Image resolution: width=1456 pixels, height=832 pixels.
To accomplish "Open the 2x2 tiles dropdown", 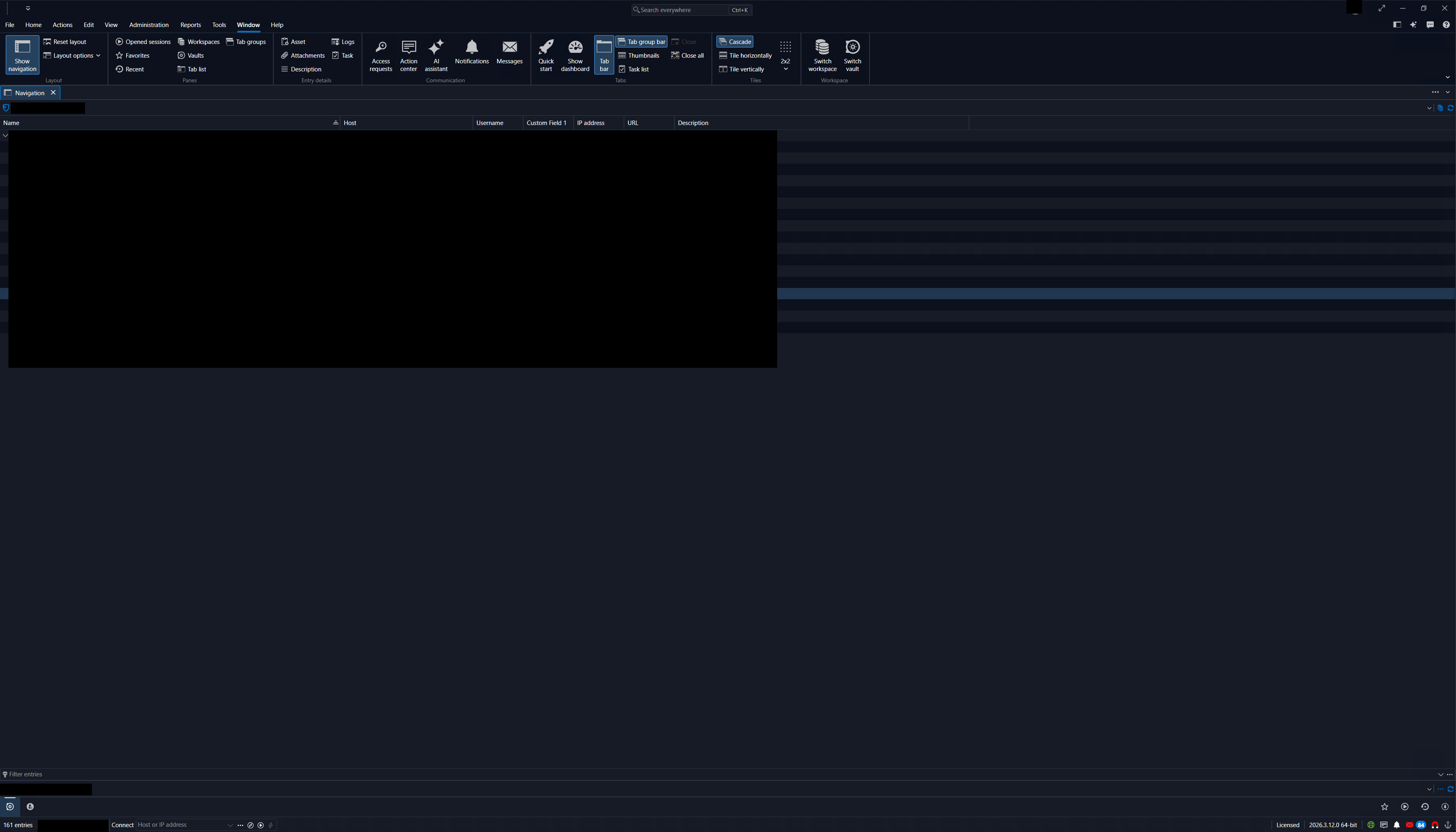I will (785, 55).
